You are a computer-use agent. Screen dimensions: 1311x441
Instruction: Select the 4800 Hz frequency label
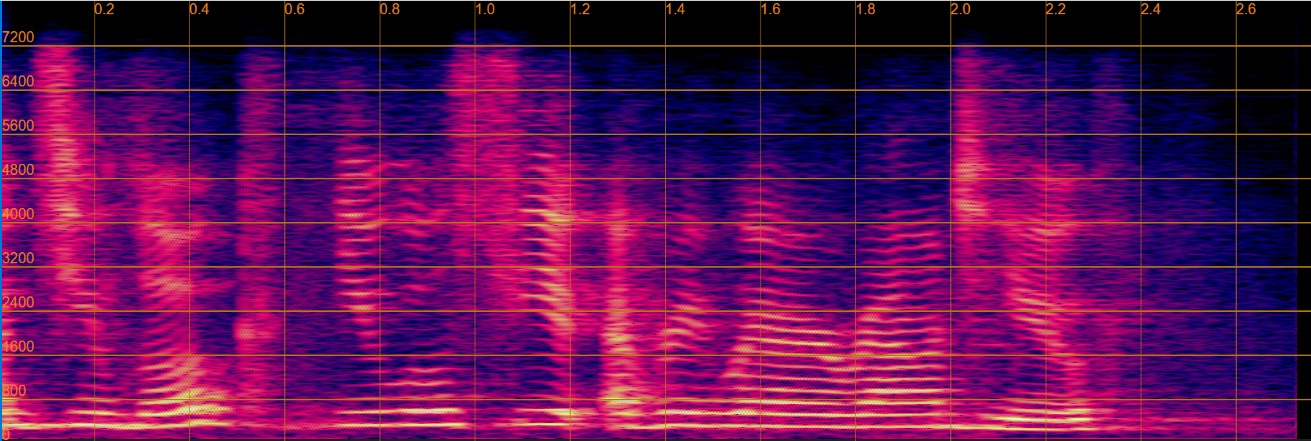tap(18, 170)
